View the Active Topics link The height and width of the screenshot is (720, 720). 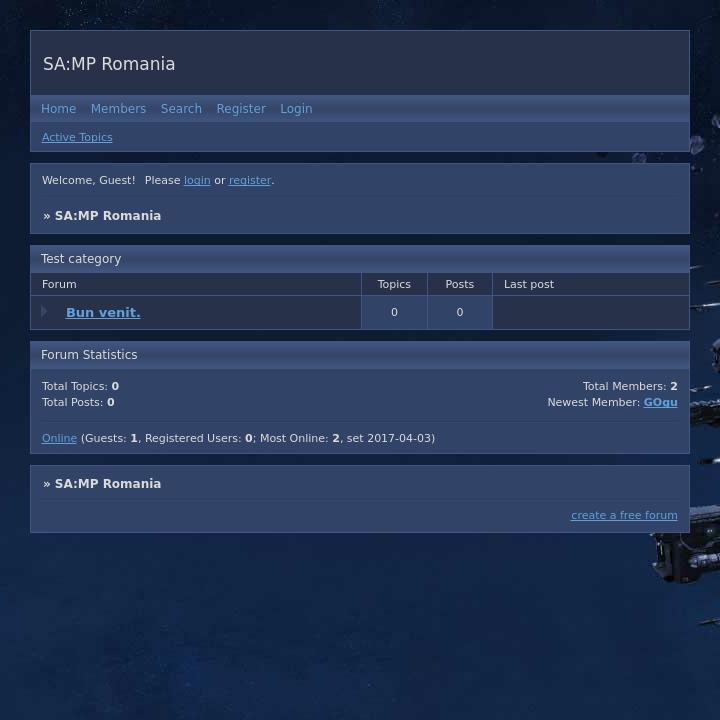pyautogui.click(x=77, y=137)
